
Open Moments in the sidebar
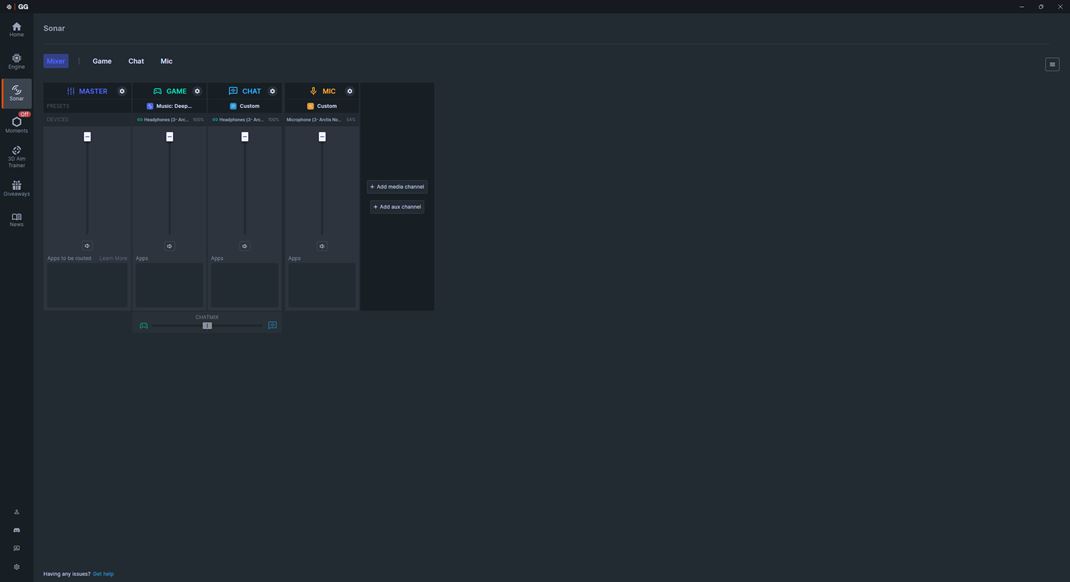click(16, 124)
